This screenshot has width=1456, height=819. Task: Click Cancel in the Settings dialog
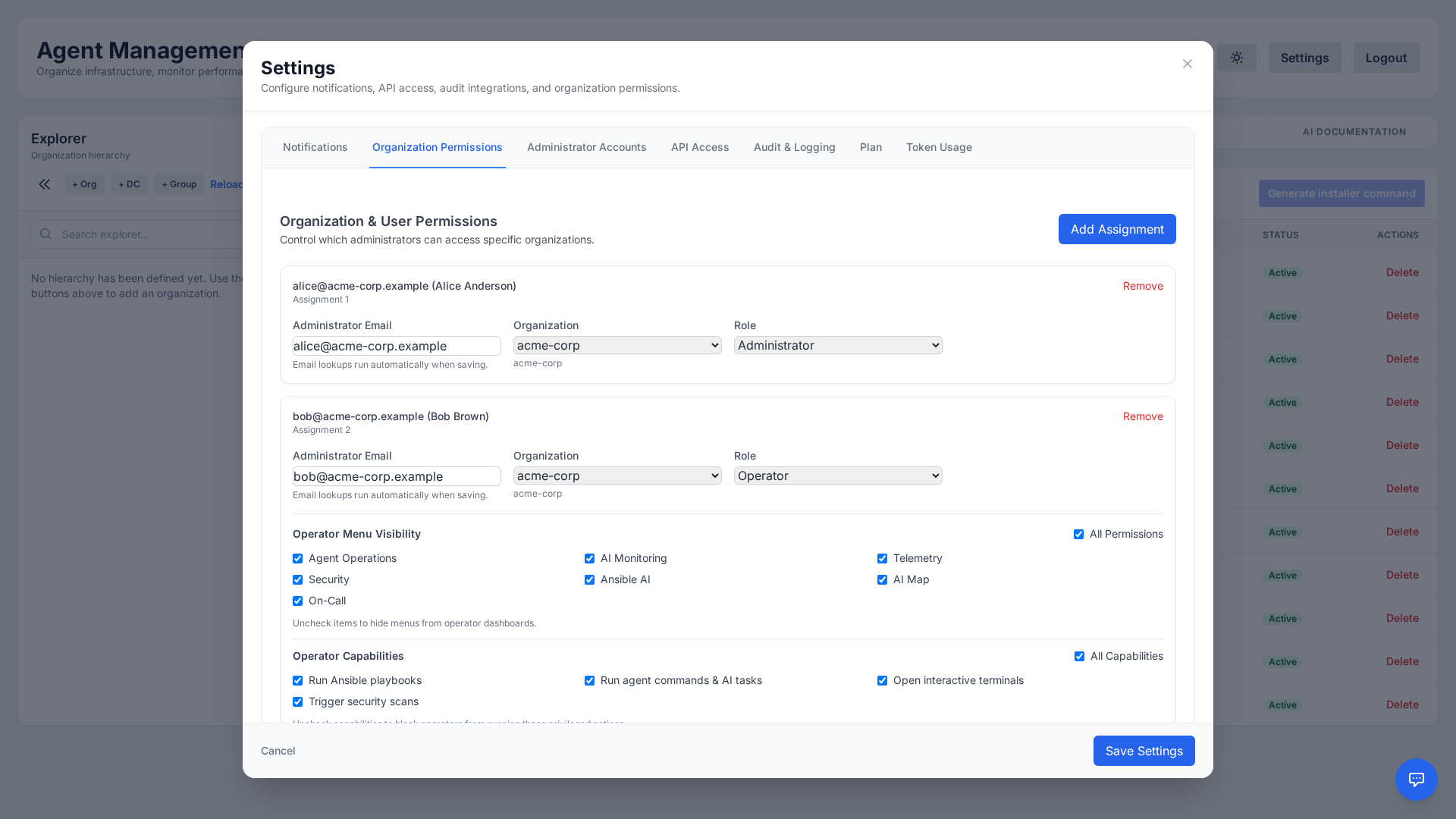(278, 751)
